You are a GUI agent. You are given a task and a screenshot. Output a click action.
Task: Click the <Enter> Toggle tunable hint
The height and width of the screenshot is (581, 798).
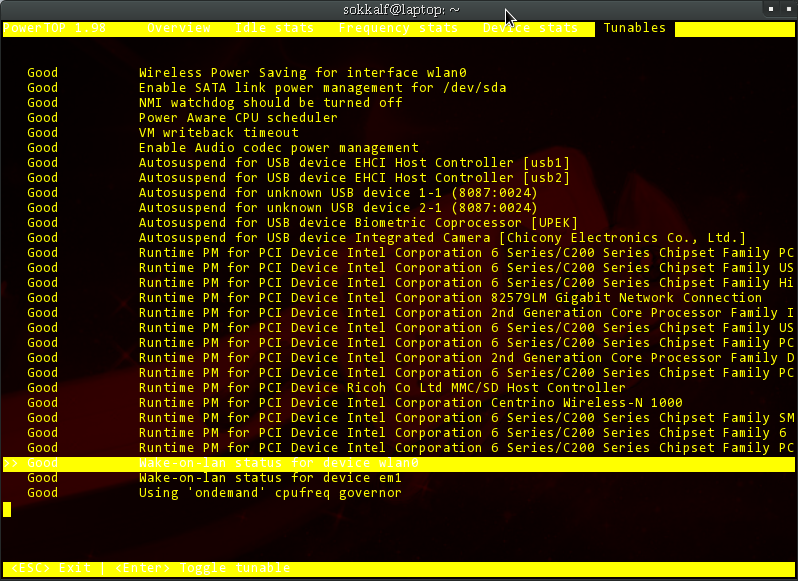pyautogui.click(x=203, y=568)
